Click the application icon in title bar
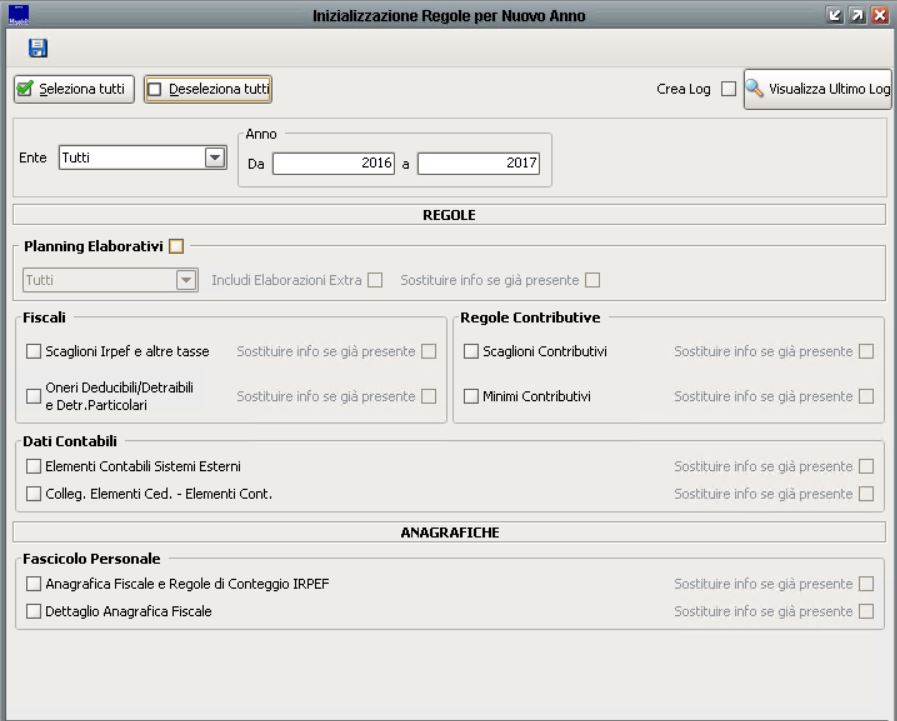Viewport: 897px width, 721px height. (x=18, y=14)
